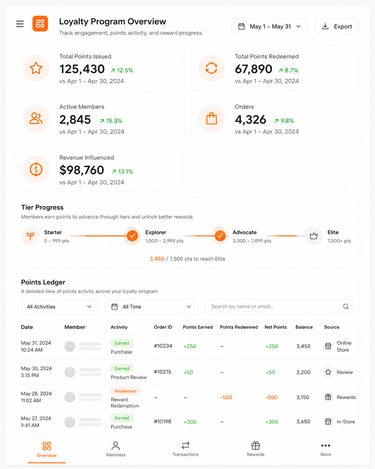The height and width of the screenshot is (469, 375).
Task: Click member avatar in May 27 row
Action: 70,422
